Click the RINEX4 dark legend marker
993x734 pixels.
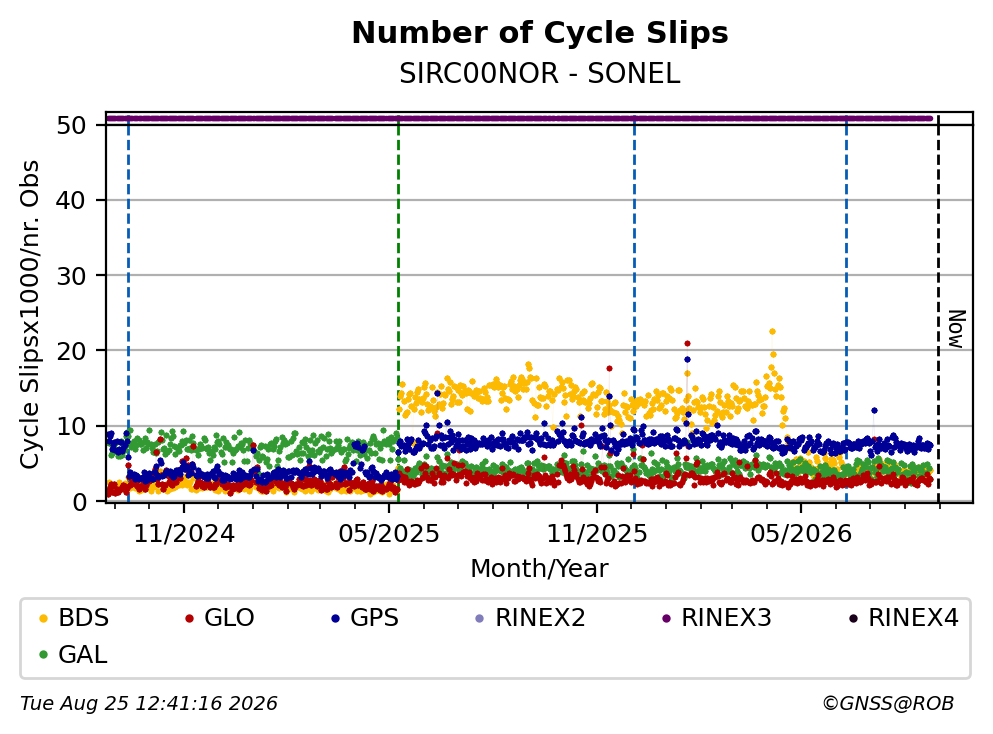[x=853, y=618]
